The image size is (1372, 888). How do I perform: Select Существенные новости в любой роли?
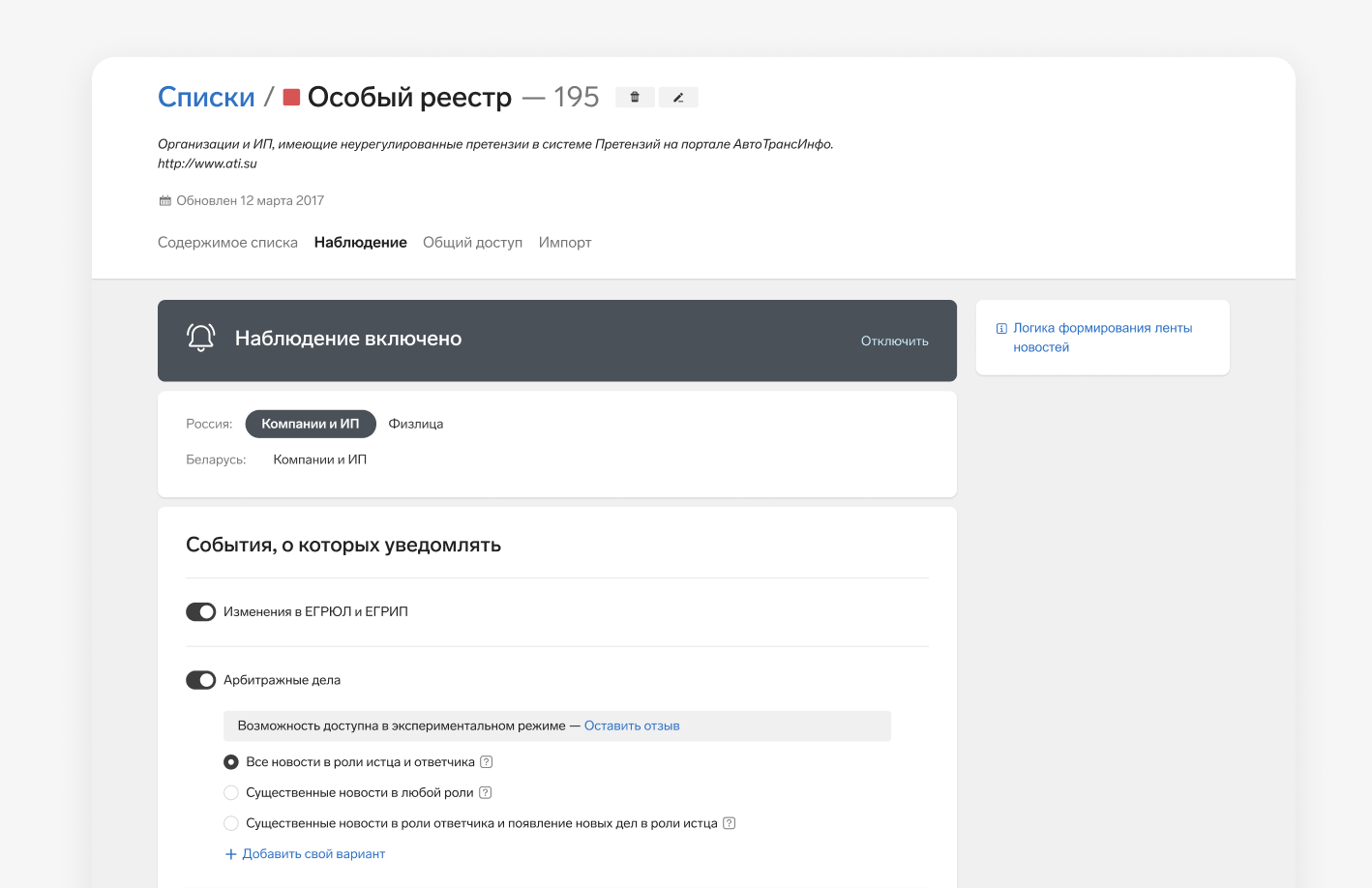pos(230,792)
